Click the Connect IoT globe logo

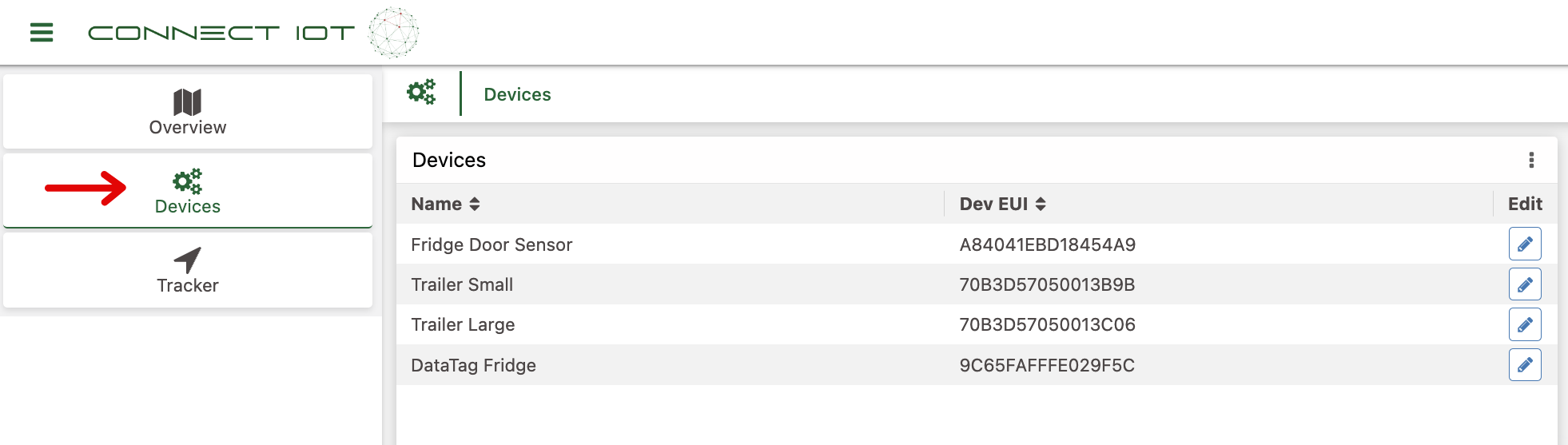[x=393, y=33]
